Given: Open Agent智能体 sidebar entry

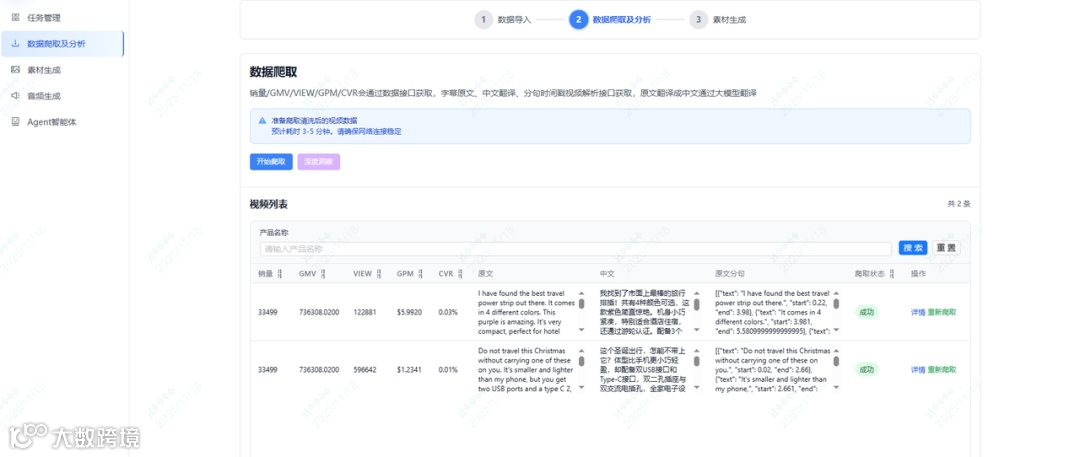Looking at the screenshot, I should pos(52,122).
